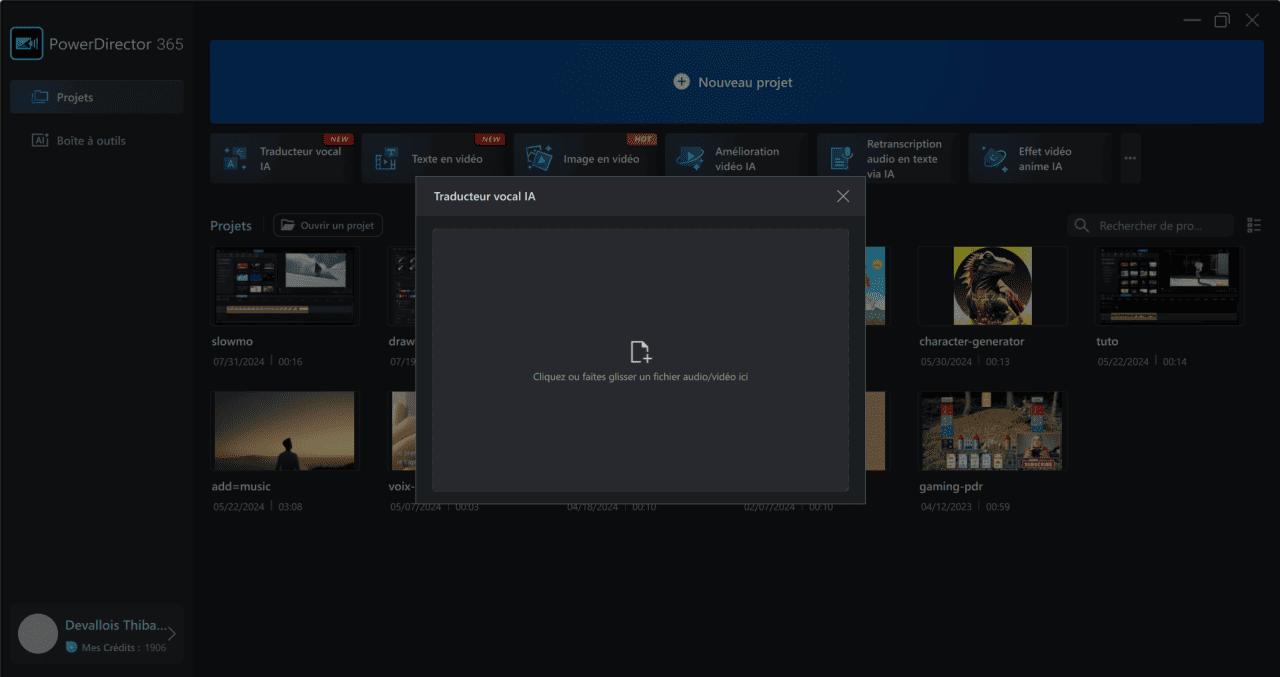Screen dimensions: 1280x677
Task: Click the Traducteur vocal IA tile icon
Action: [236, 159]
